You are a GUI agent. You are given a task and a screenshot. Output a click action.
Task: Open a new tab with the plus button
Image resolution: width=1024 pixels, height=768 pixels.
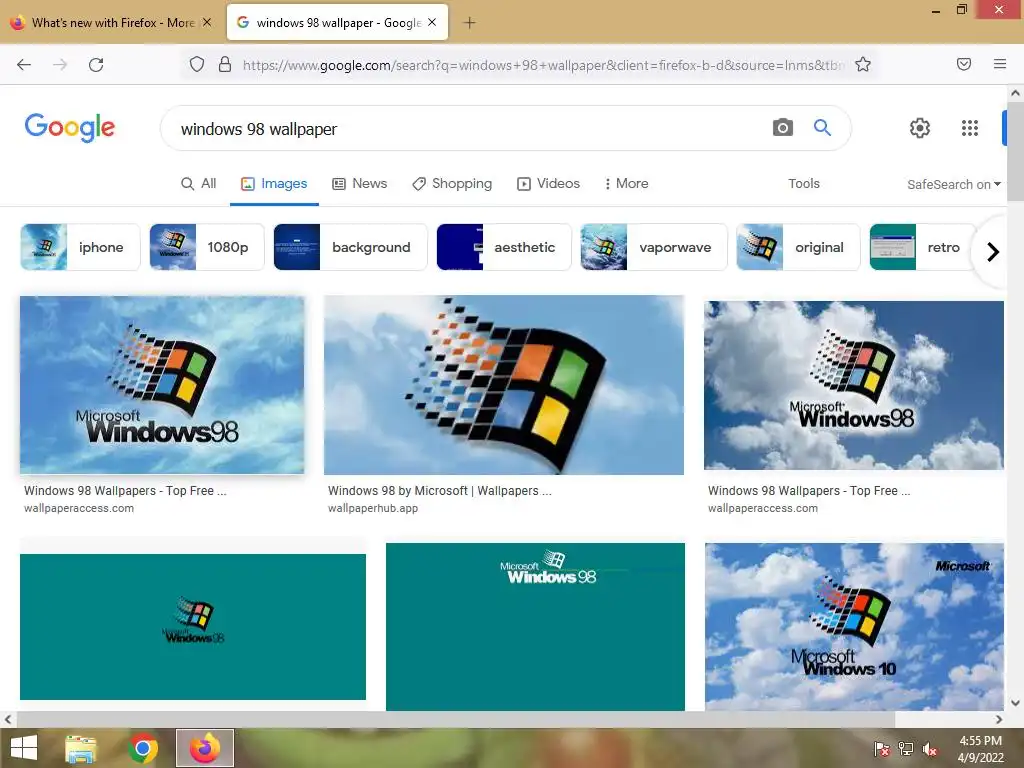469,23
